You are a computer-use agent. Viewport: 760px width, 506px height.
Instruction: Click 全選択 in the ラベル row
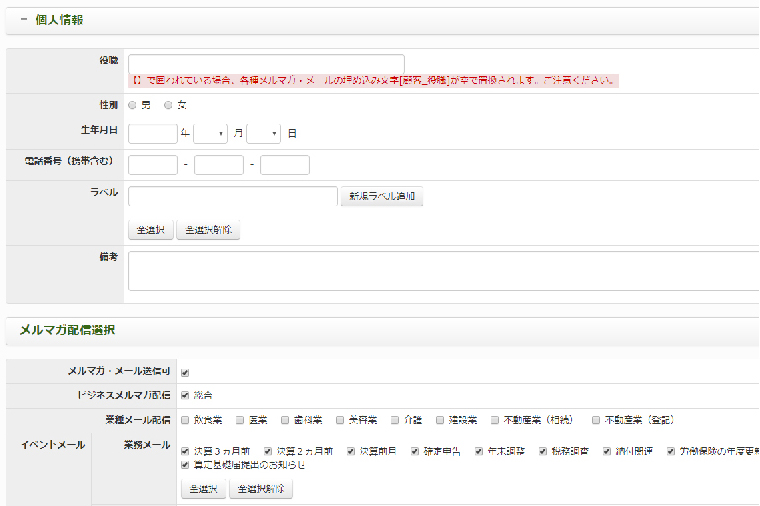click(151, 230)
